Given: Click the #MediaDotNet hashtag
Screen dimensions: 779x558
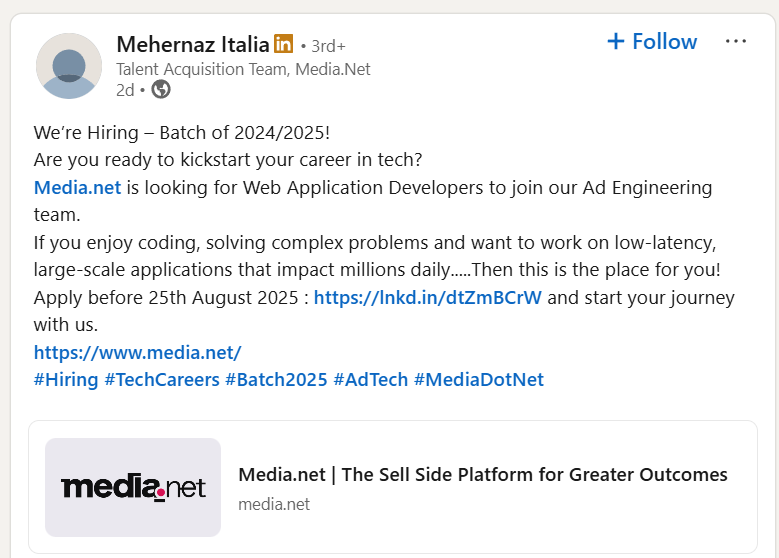Looking at the screenshot, I should pos(479,380).
